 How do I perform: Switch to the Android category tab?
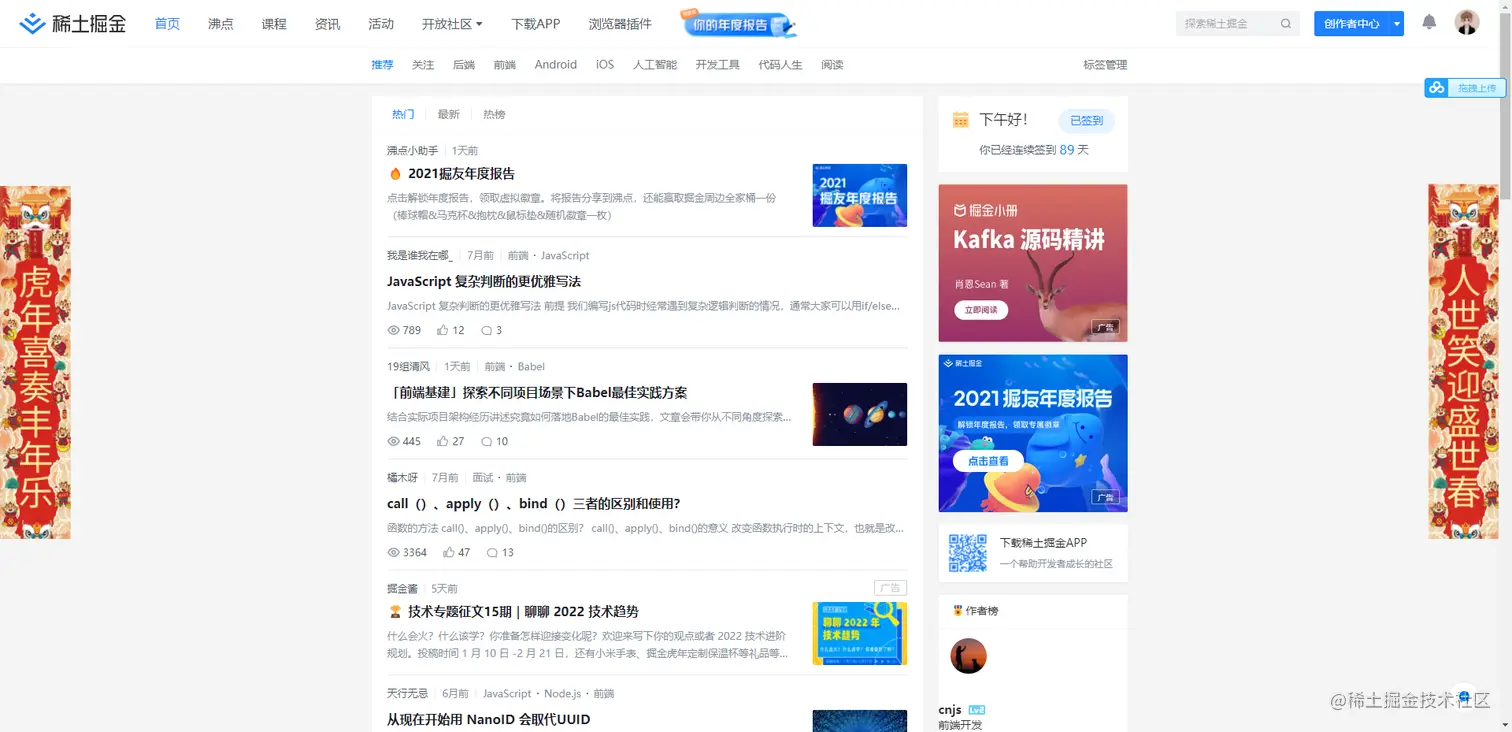pyautogui.click(x=556, y=65)
